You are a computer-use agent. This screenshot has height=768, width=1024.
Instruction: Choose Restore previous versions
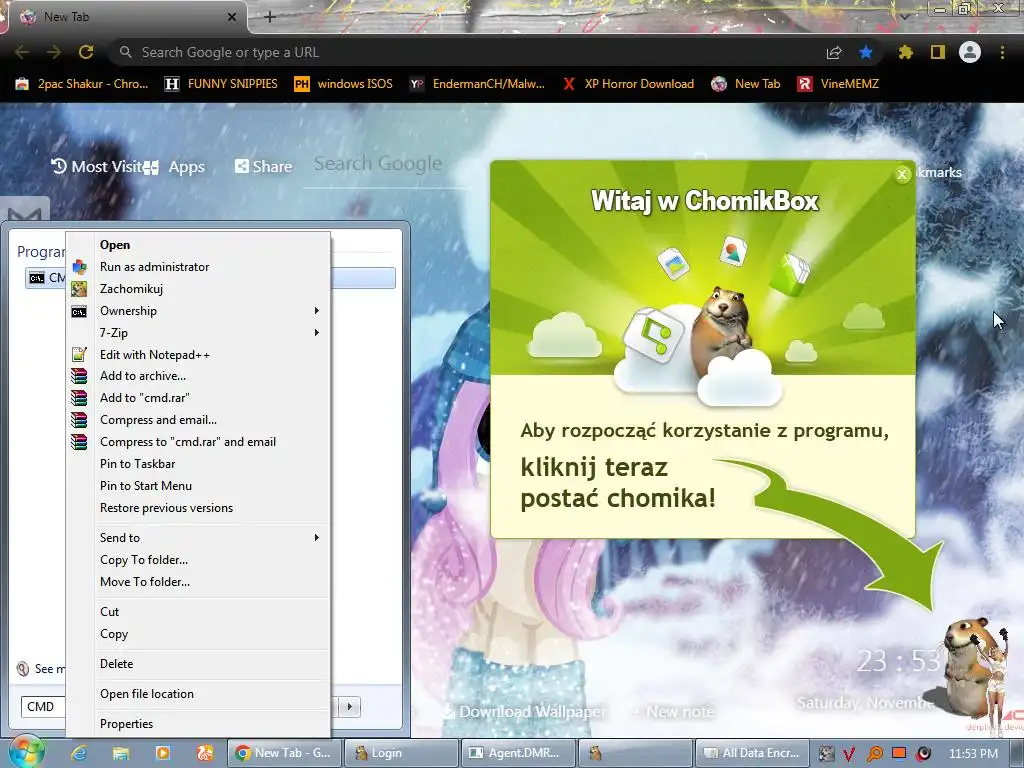[199, 508]
